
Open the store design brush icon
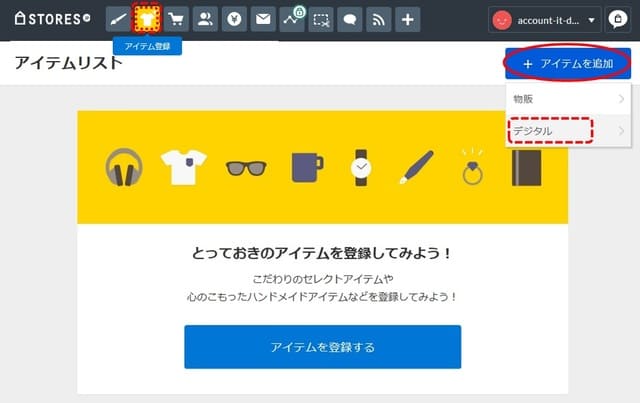(118, 19)
